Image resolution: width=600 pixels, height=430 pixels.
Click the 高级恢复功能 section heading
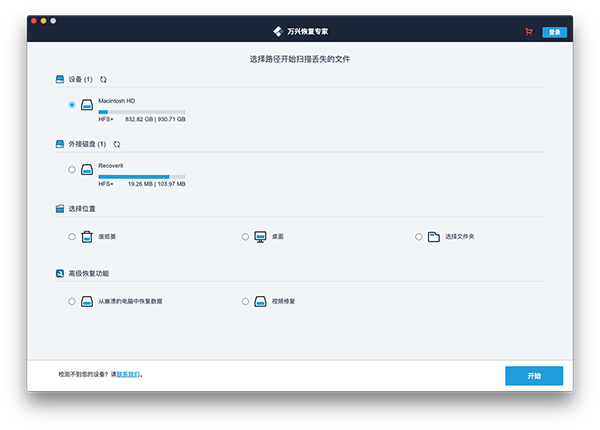pyautogui.click(x=89, y=273)
